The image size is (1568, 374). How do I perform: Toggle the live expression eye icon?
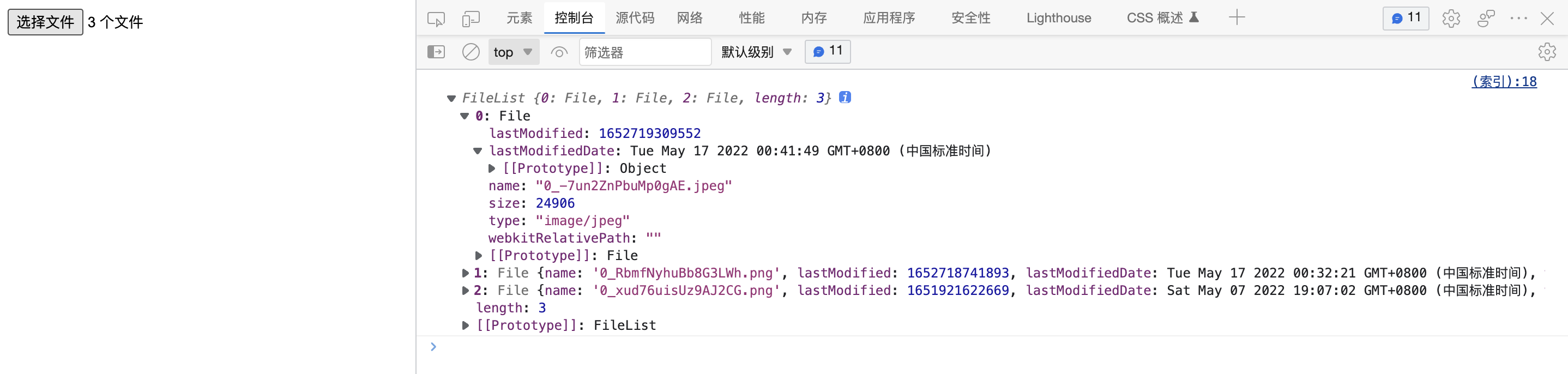pyautogui.click(x=559, y=52)
